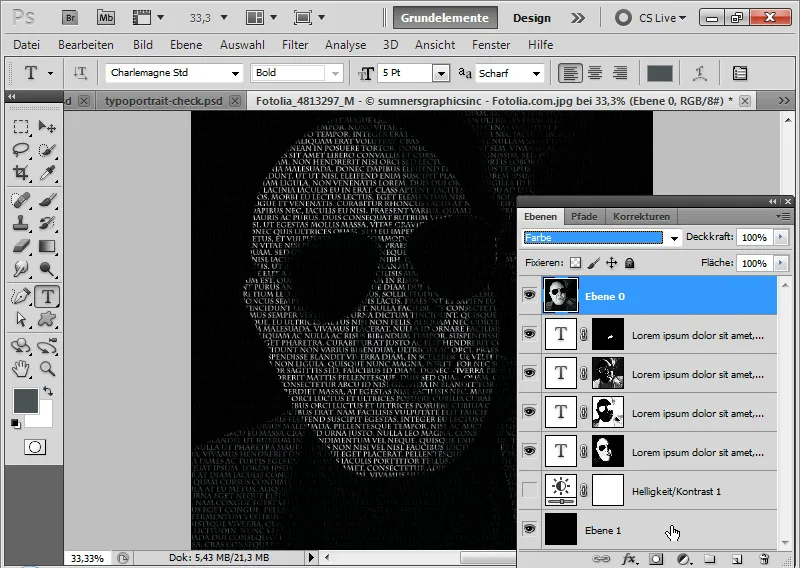Image resolution: width=800 pixels, height=568 pixels.
Task: Select the Move tool
Action: [47, 126]
